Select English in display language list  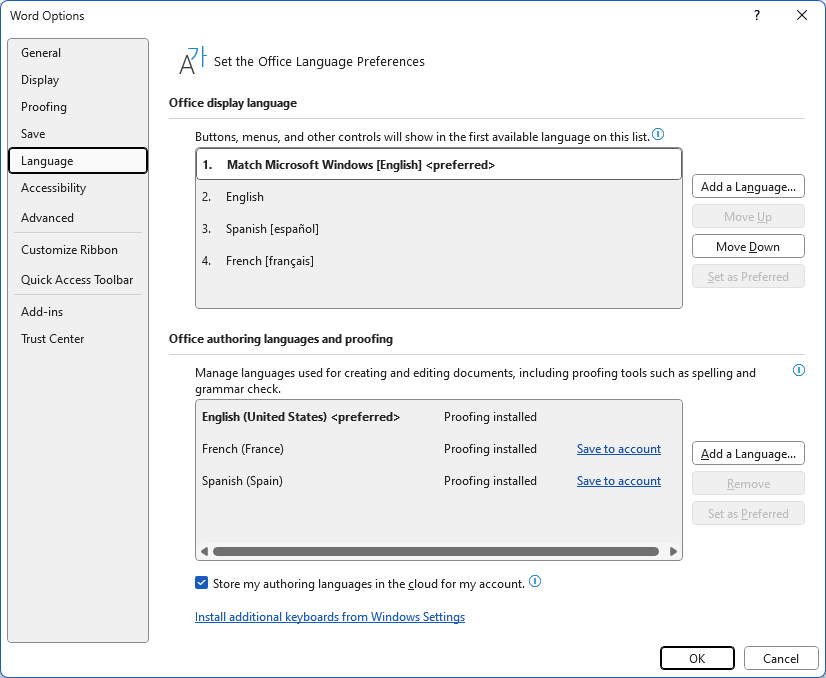click(x=439, y=197)
